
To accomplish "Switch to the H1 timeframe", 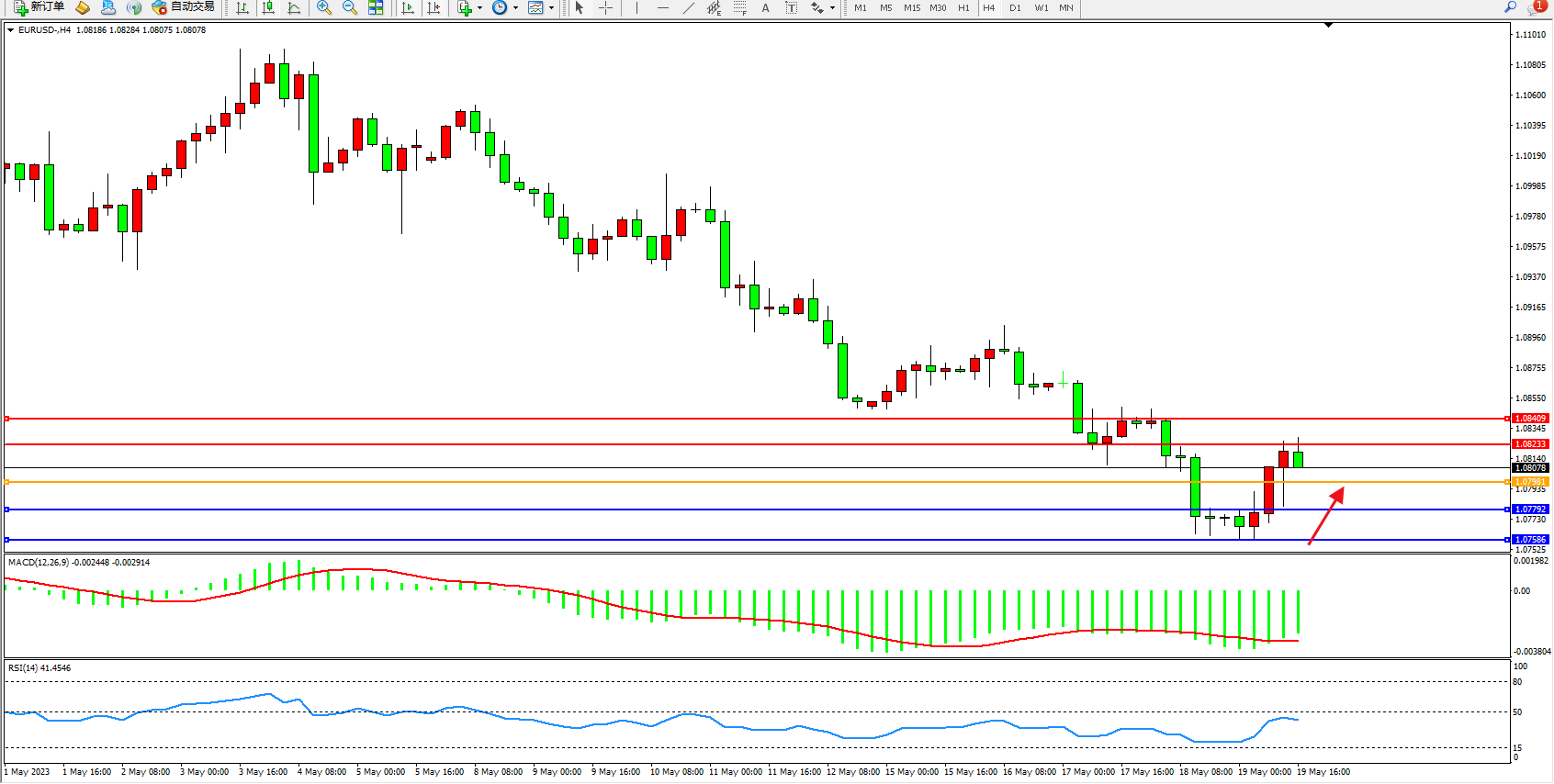I will (963, 7).
